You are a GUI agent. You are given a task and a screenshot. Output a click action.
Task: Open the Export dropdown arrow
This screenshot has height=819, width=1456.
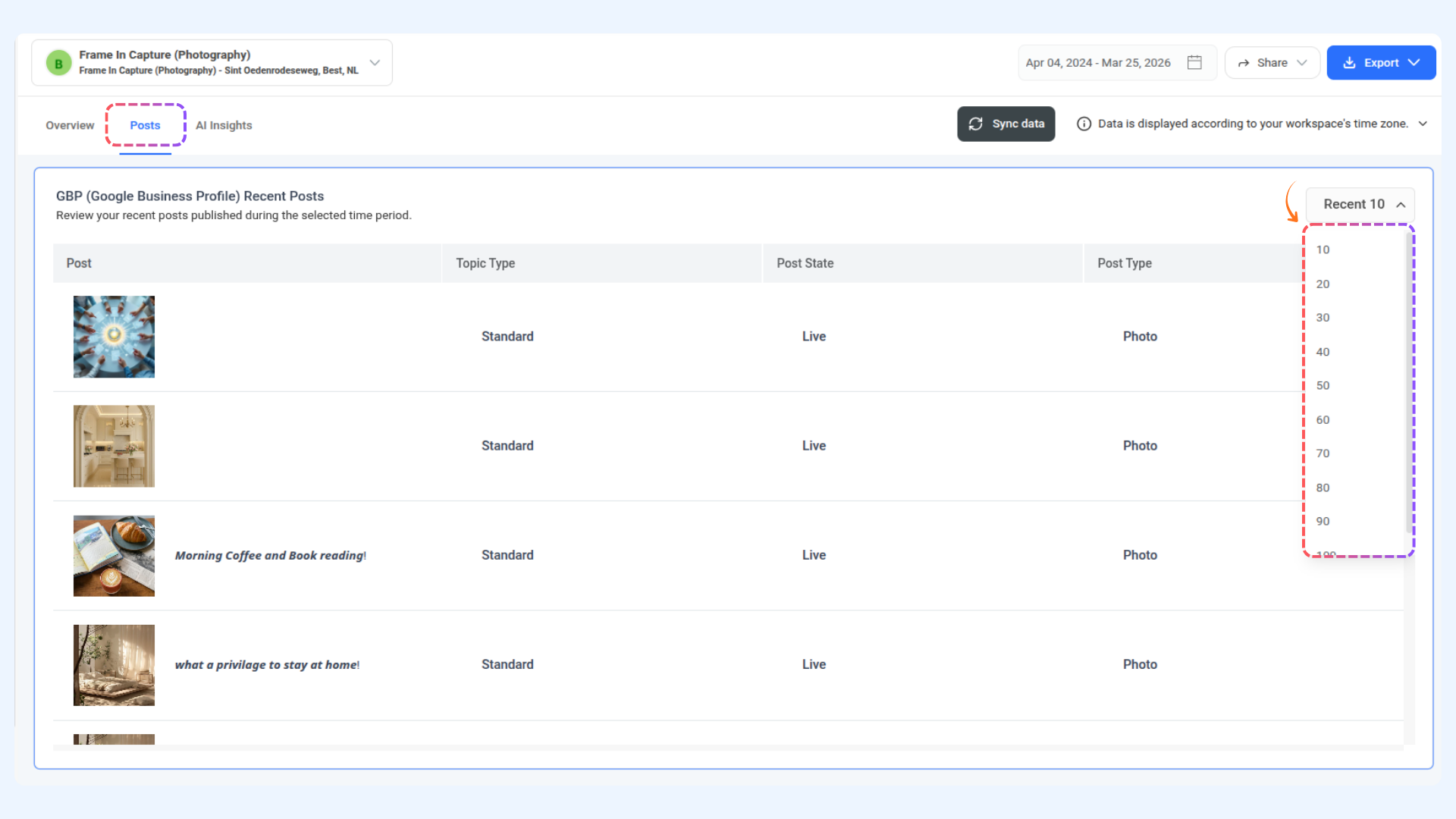coord(1414,63)
